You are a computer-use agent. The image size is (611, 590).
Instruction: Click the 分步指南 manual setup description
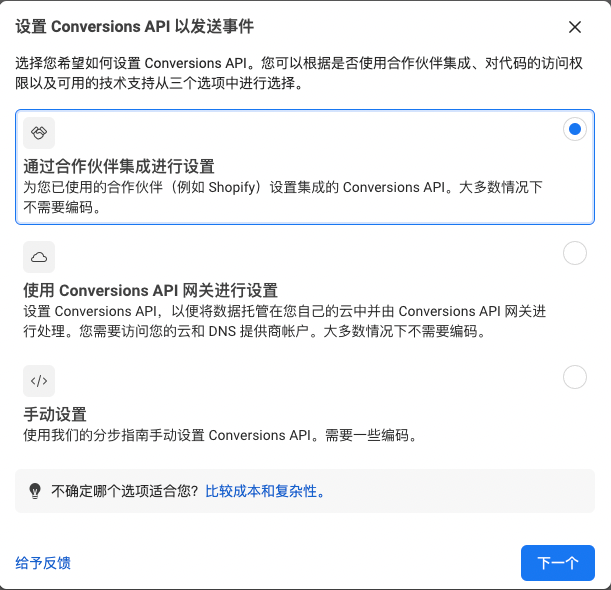220,435
